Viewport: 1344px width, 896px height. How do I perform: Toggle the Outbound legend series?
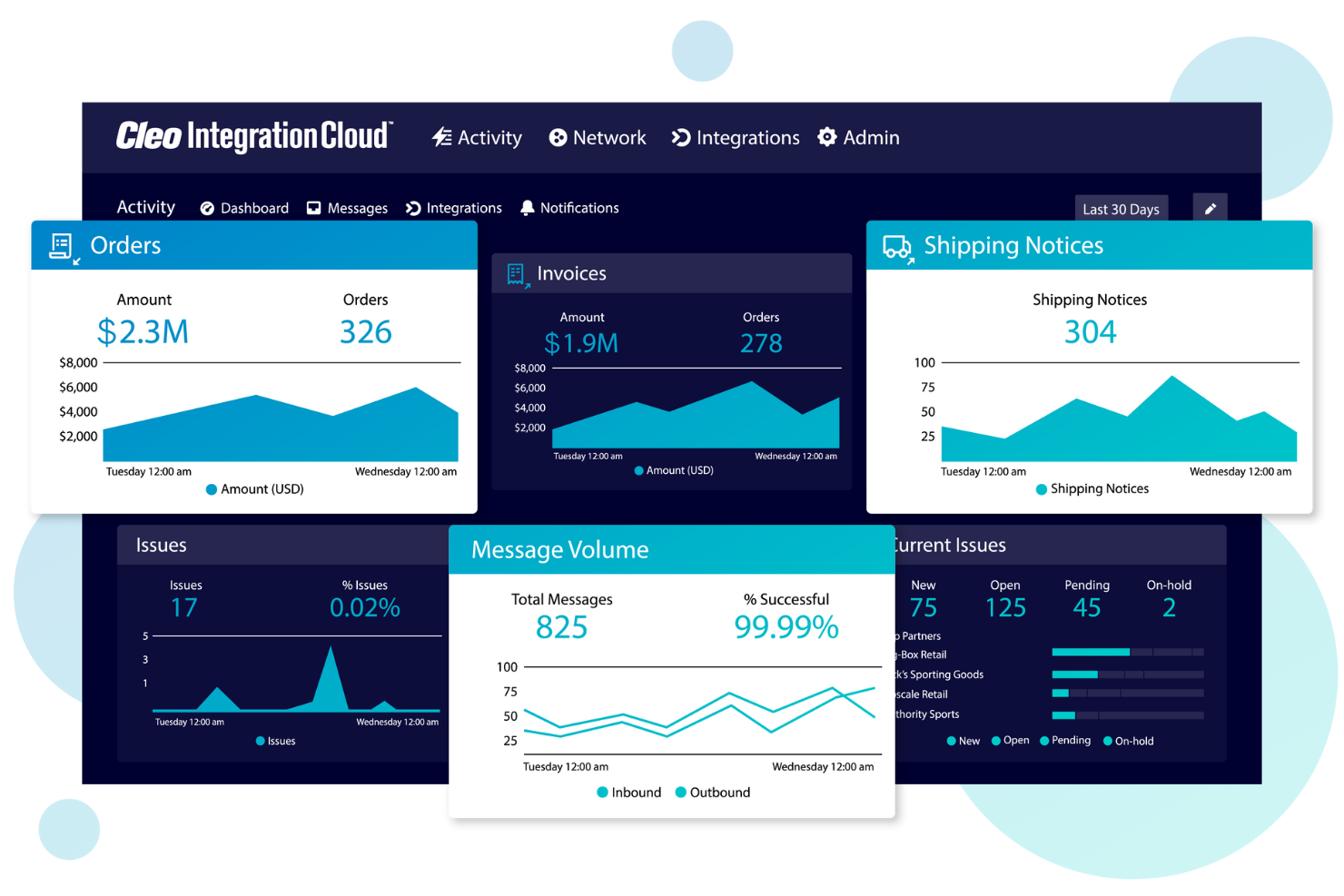pyautogui.click(x=713, y=793)
